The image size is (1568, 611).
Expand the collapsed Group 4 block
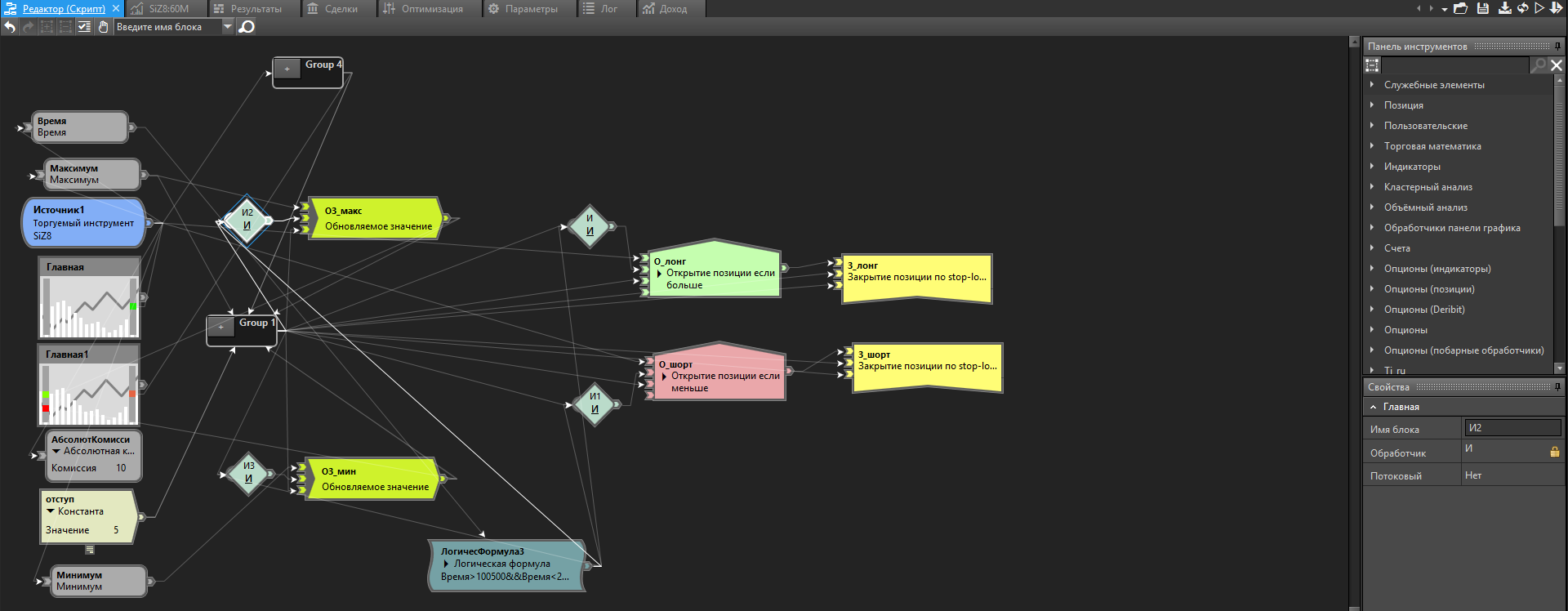coord(287,69)
